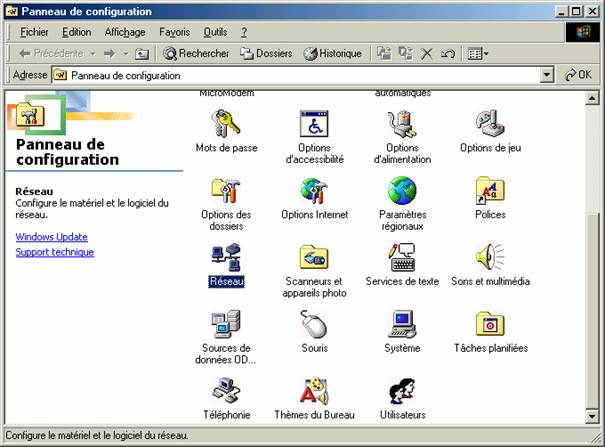
Task: Open the Affichage menu
Action: point(125,32)
